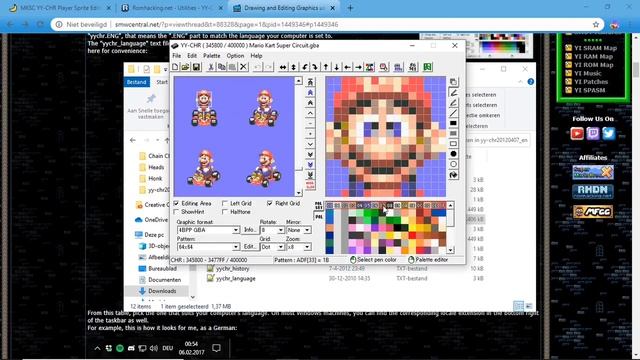
Task: Click the Twitter icon under Follow Us On
Action: (609, 133)
